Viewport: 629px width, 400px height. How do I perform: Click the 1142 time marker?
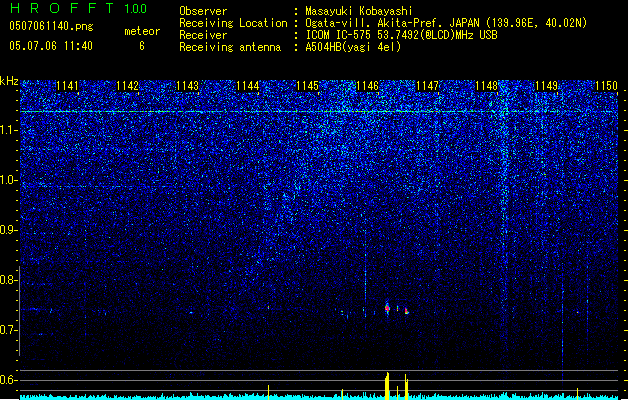click(127, 86)
